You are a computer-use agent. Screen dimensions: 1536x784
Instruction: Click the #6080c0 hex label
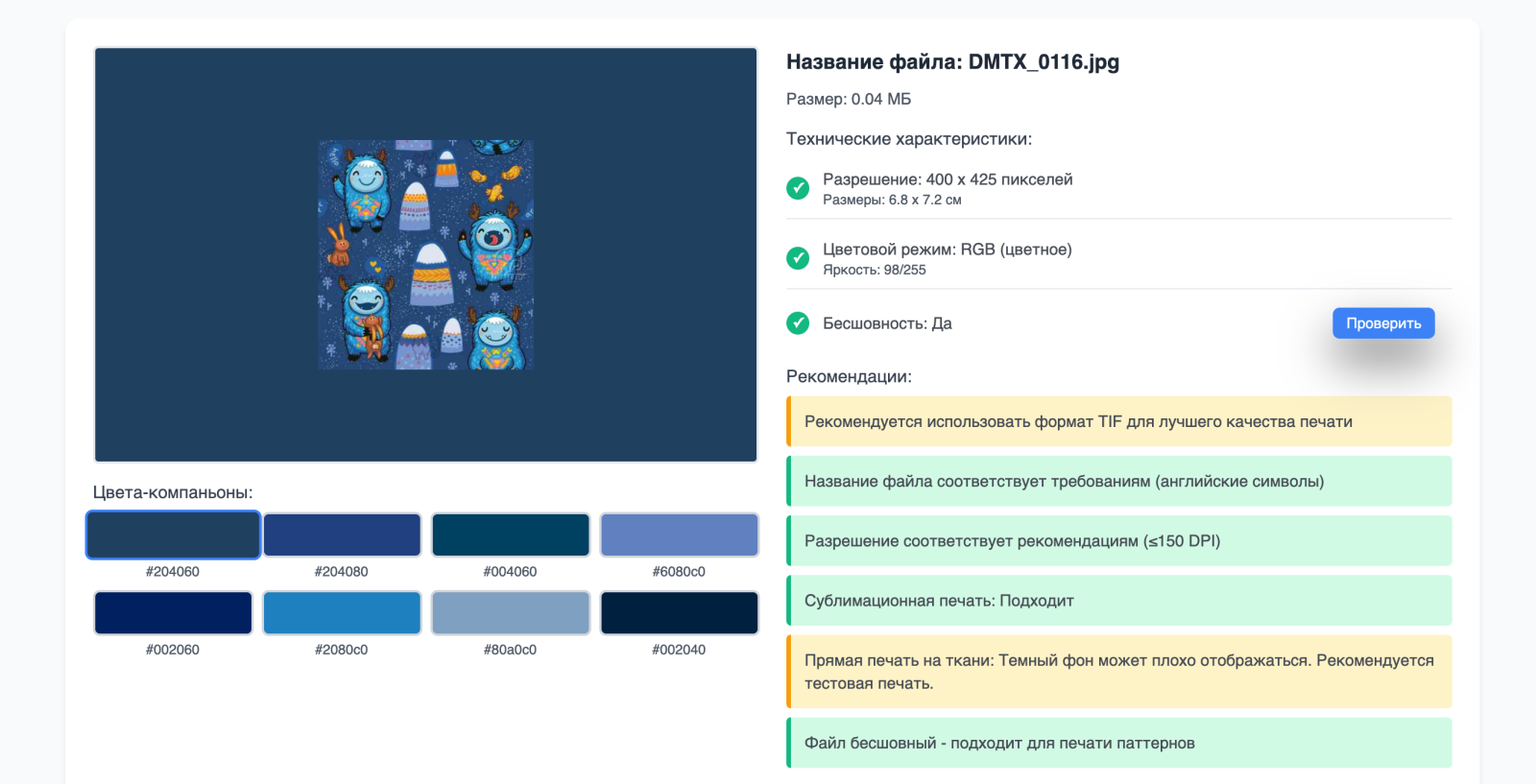(680, 572)
